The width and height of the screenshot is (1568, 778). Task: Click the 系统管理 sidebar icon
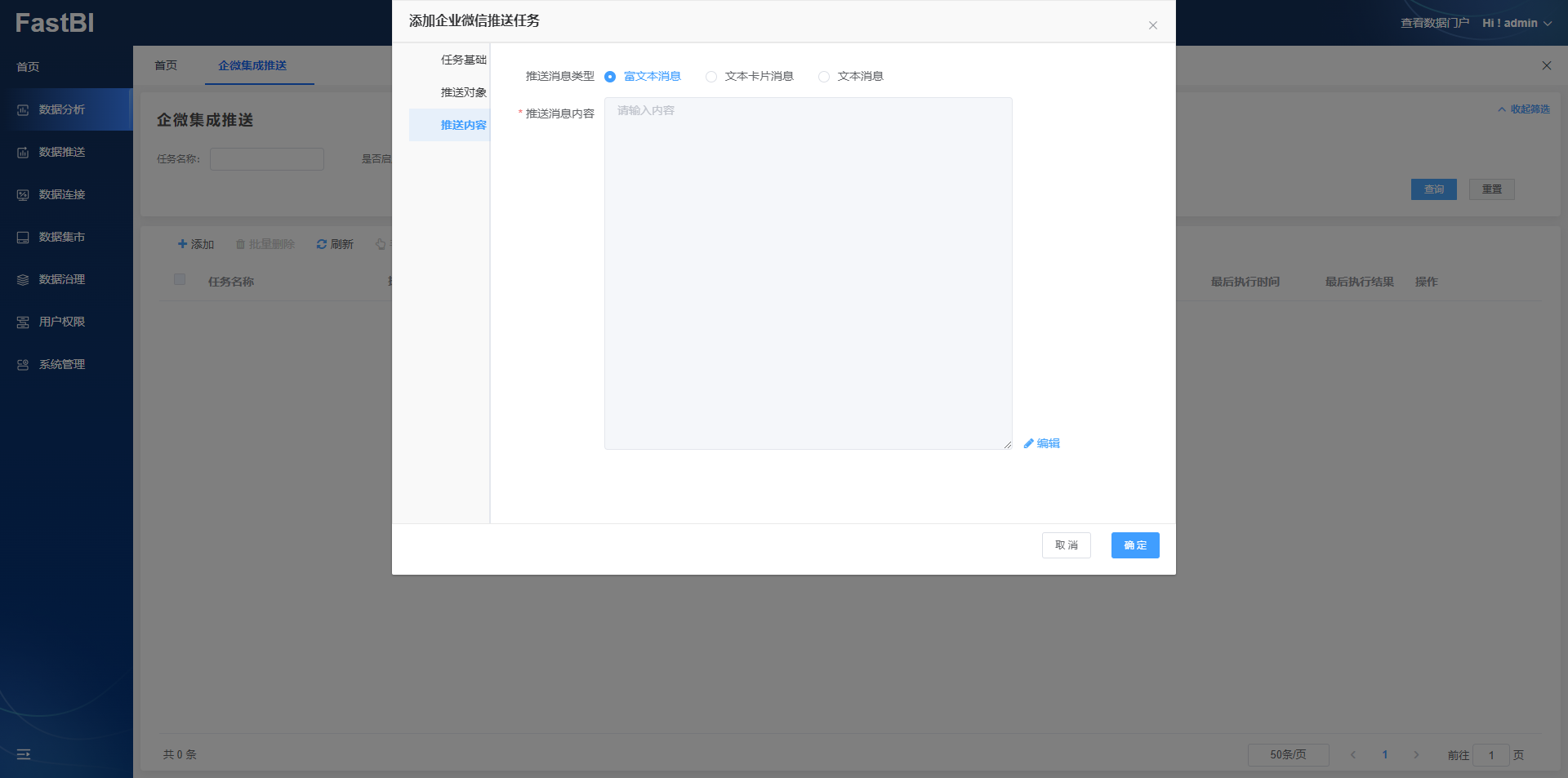(23, 364)
